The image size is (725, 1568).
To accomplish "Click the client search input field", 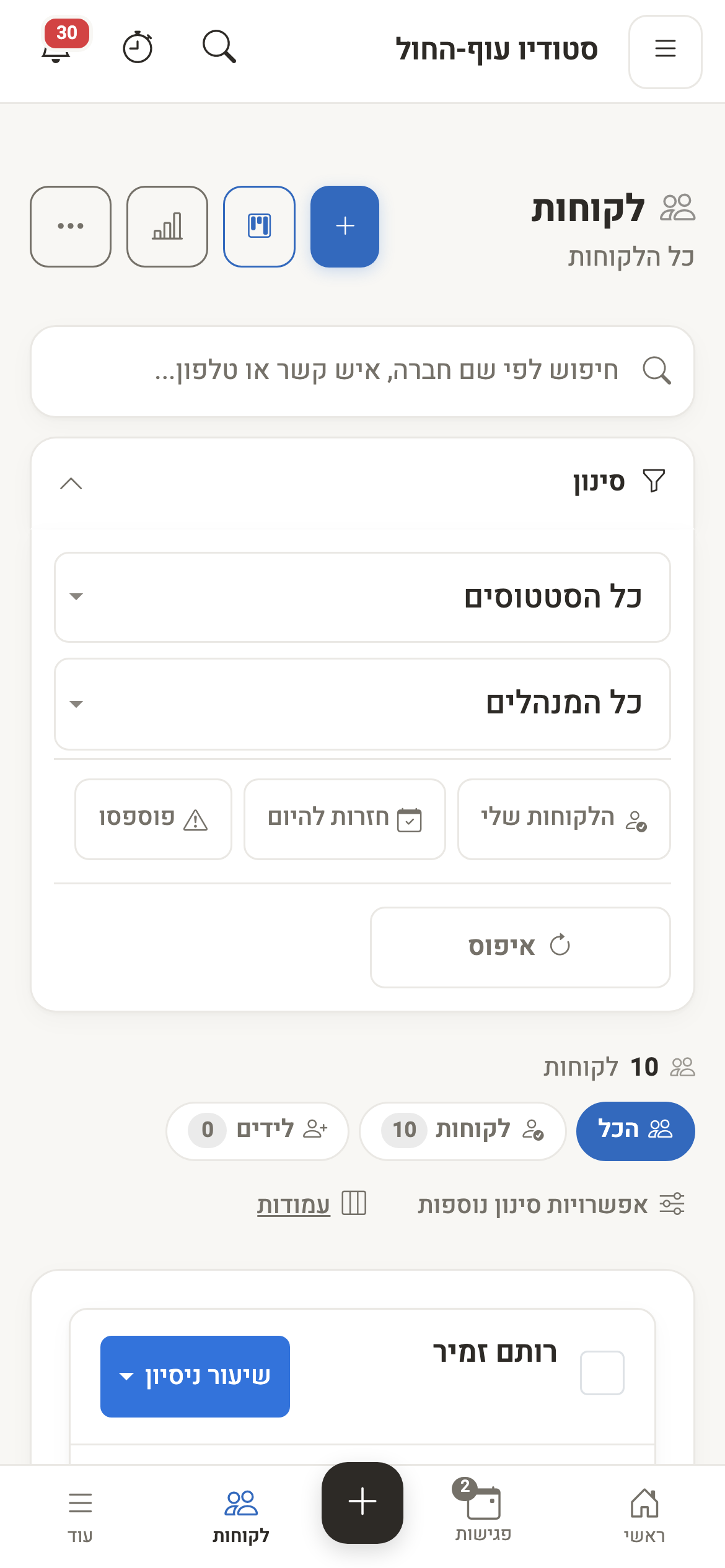I will 362,372.
